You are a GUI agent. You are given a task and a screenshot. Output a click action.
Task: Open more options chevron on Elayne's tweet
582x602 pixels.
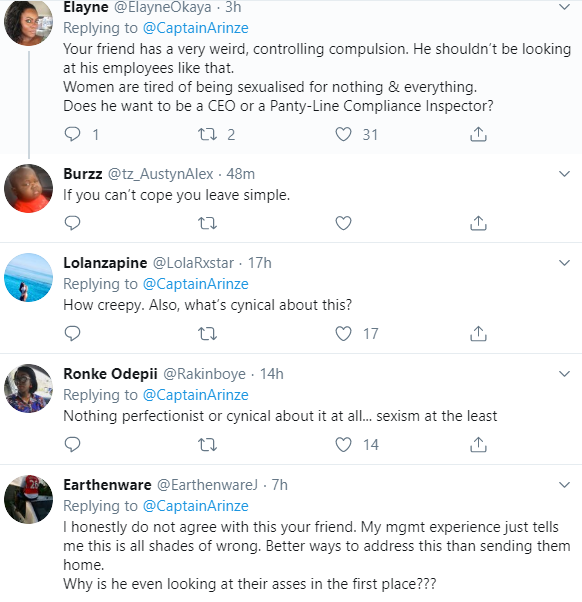coord(564,7)
